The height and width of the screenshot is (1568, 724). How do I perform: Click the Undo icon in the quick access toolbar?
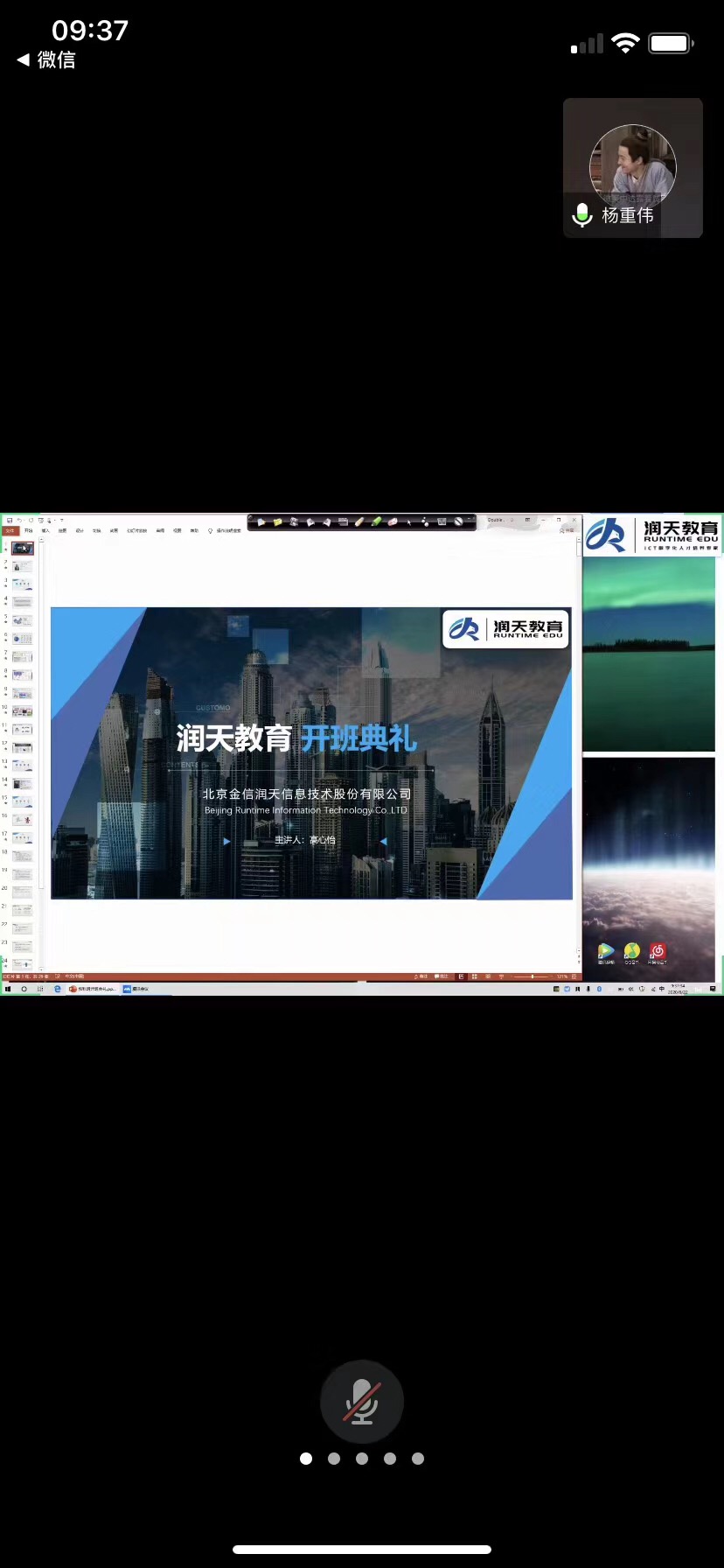click(x=19, y=520)
